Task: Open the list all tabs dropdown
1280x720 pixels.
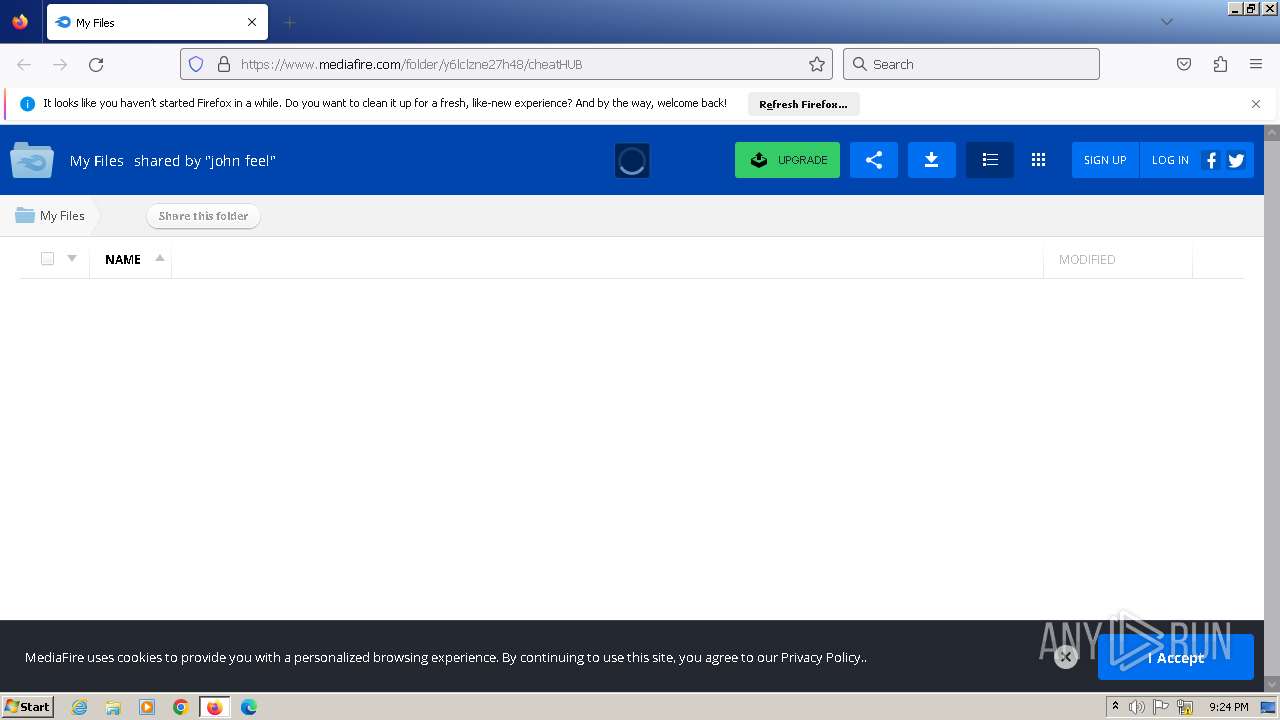Action: [1166, 22]
